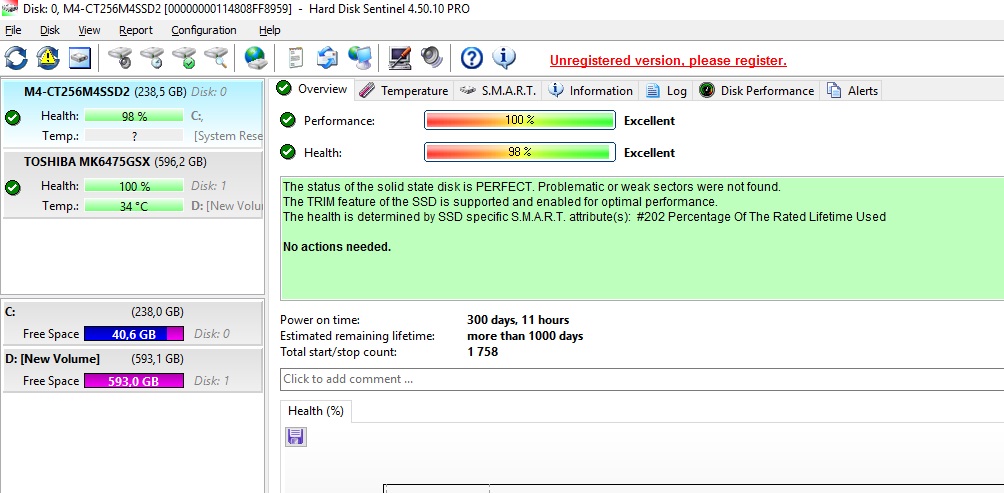Click the disk with dial gauge toolbar icon
Image resolution: width=1004 pixels, height=493 pixels.
[120, 58]
